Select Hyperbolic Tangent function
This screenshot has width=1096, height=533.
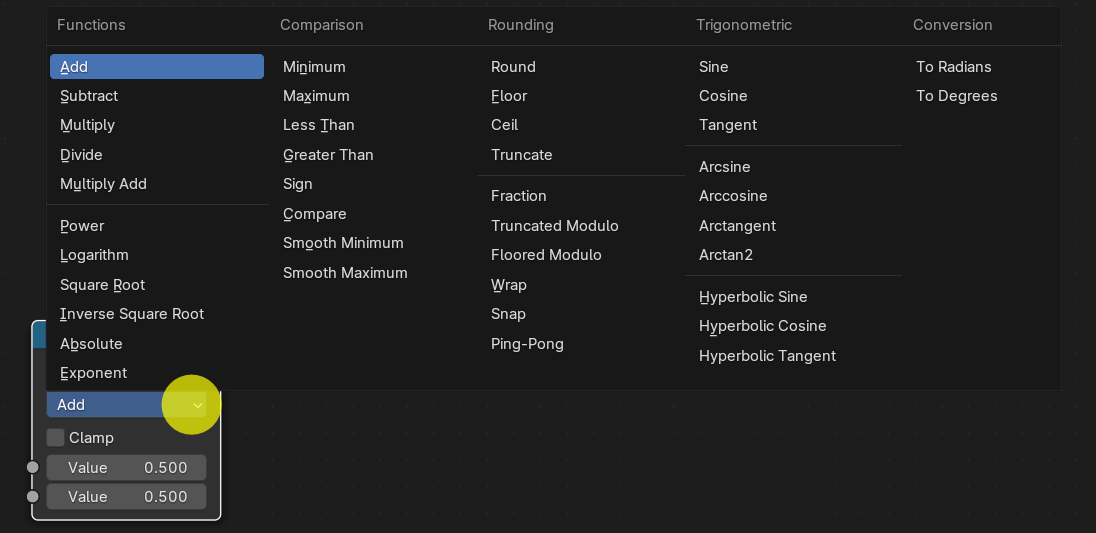click(x=767, y=356)
